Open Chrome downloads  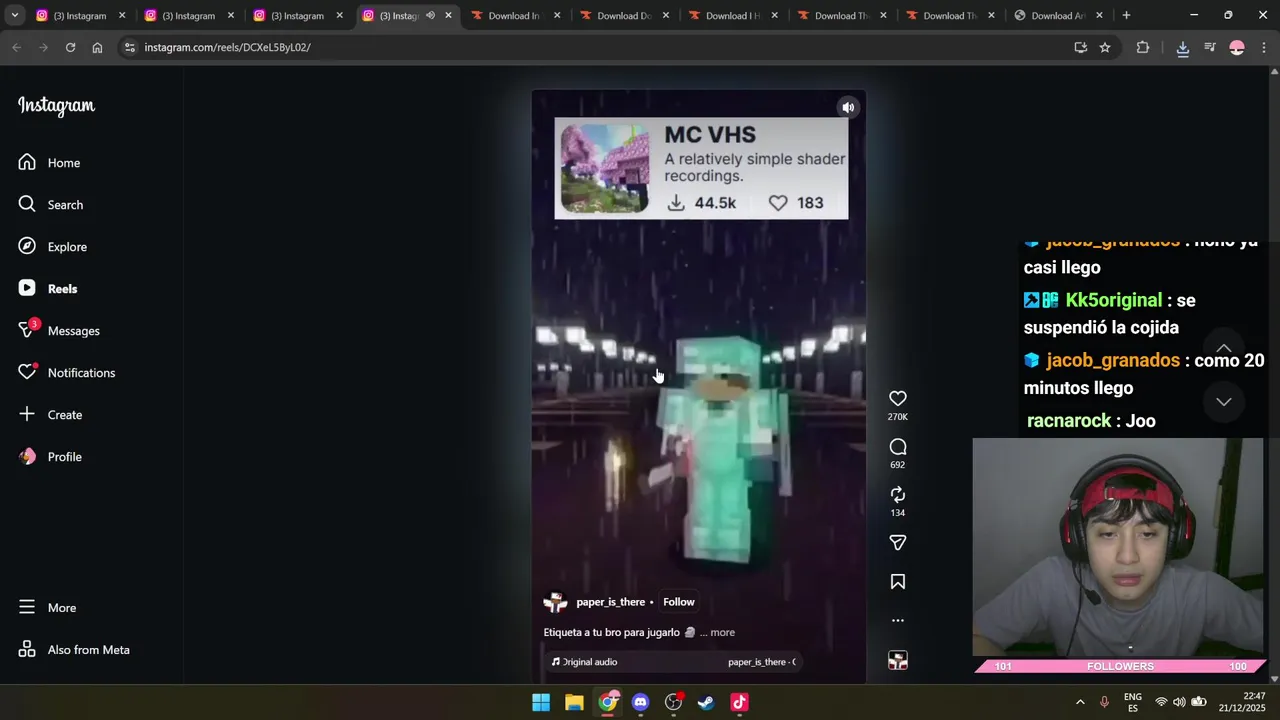tap(1182, 47)
